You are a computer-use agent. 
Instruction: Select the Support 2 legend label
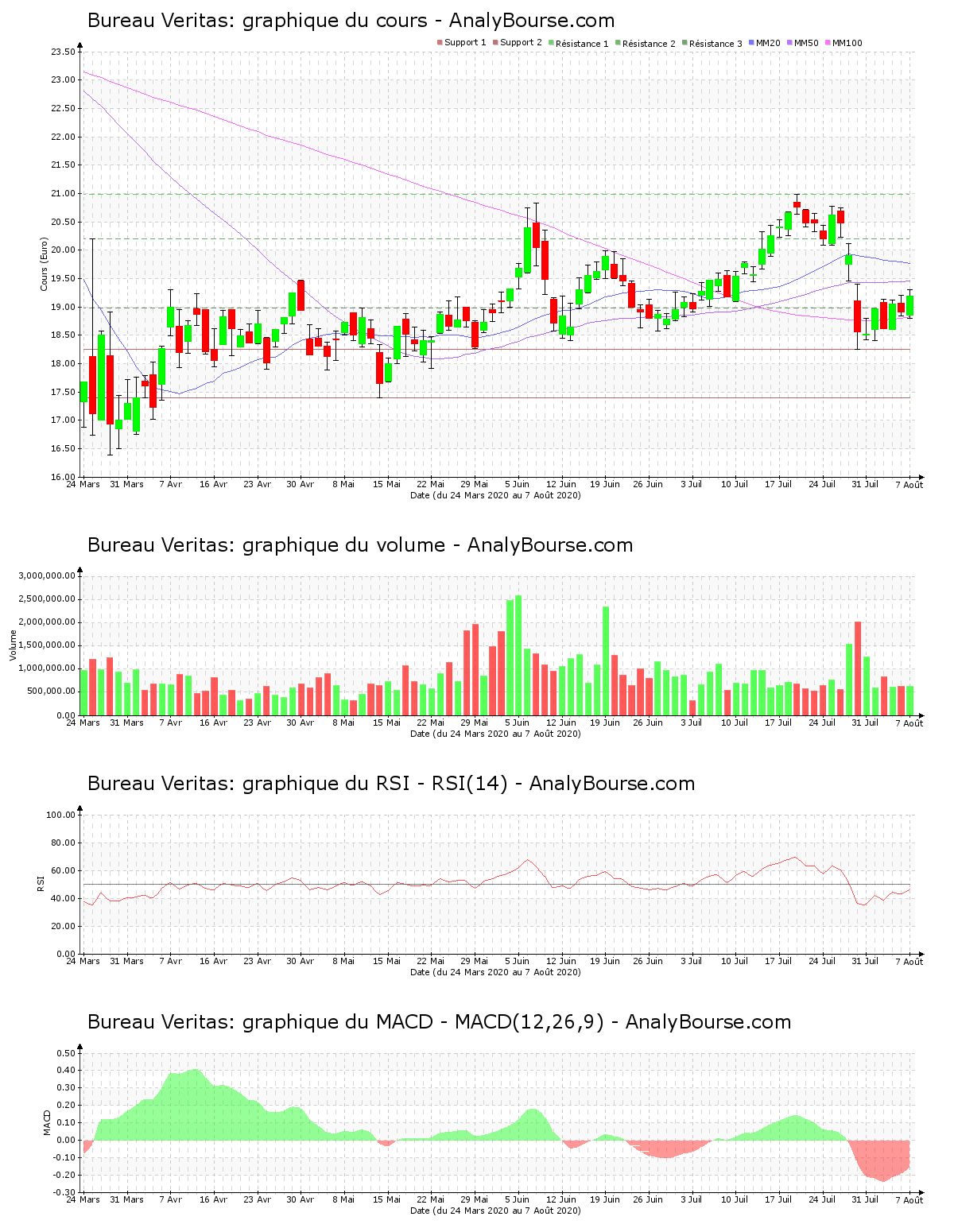tap(521, 43)
